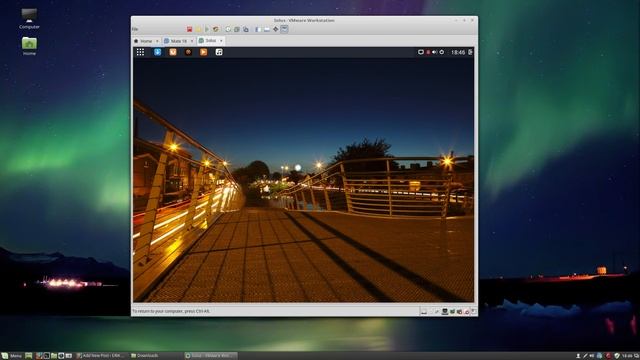Toggle the thumbnail bar icon in toolbar
640x360 pixels.
[267, 29]
